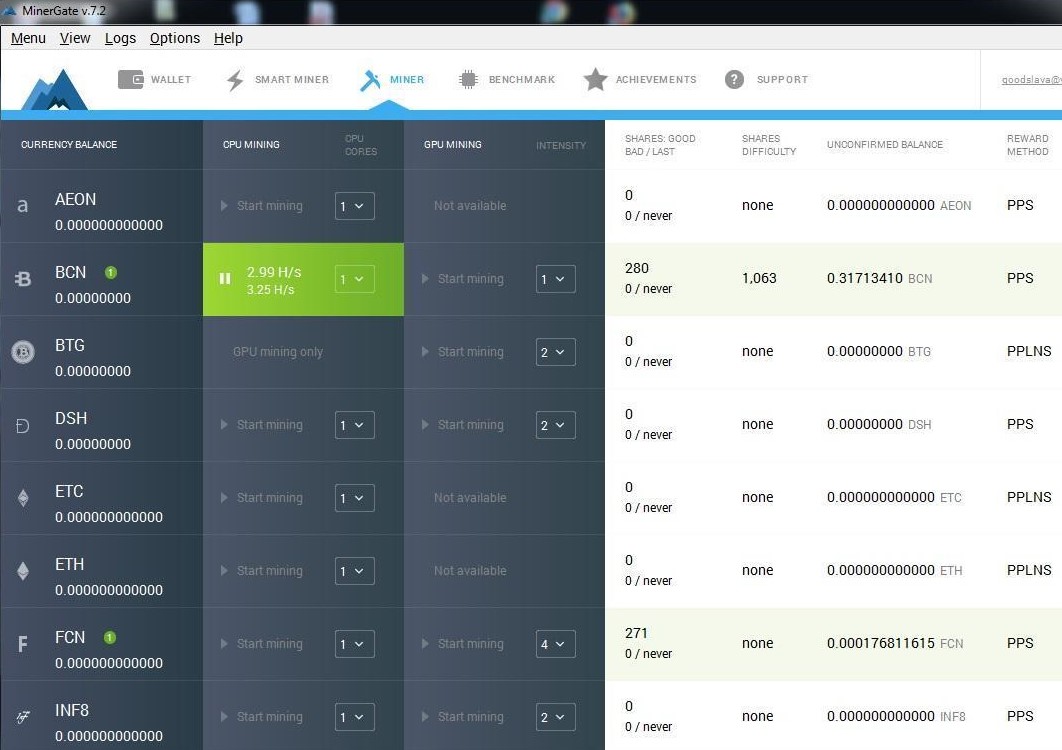Start GPU mining for DSH

pyautogui.click(x=463, y=425)
